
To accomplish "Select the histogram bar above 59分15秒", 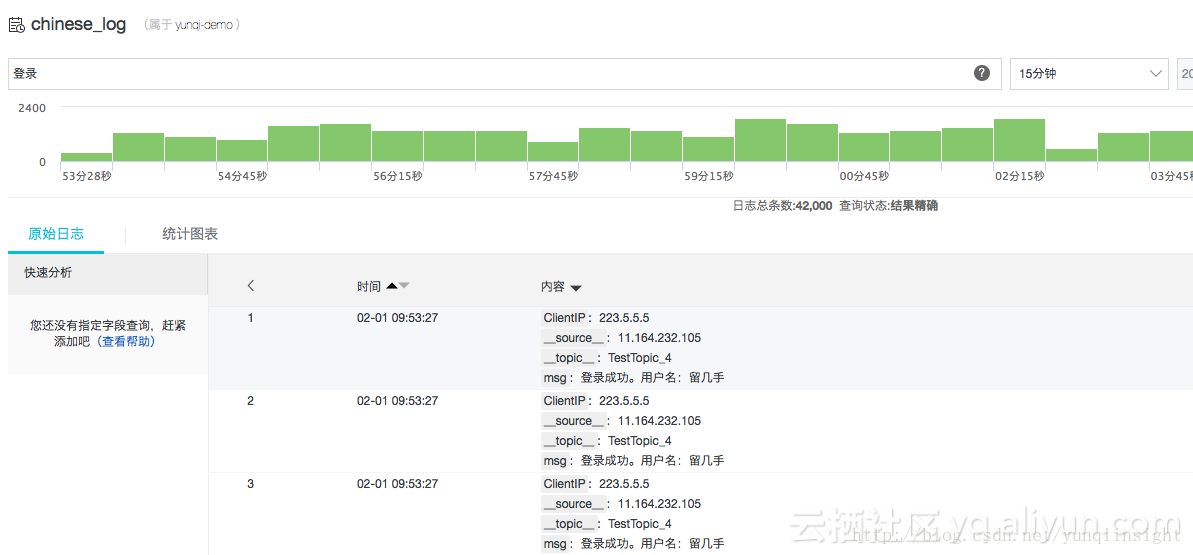I will tap(708, 149).
